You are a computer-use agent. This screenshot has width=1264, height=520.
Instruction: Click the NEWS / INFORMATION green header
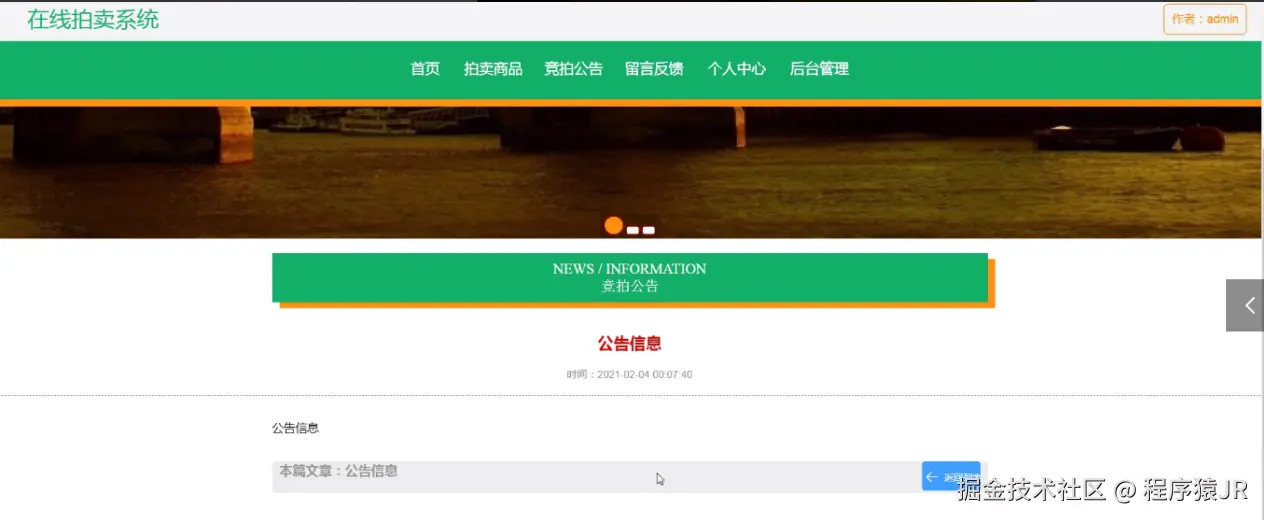coord(630,277)
